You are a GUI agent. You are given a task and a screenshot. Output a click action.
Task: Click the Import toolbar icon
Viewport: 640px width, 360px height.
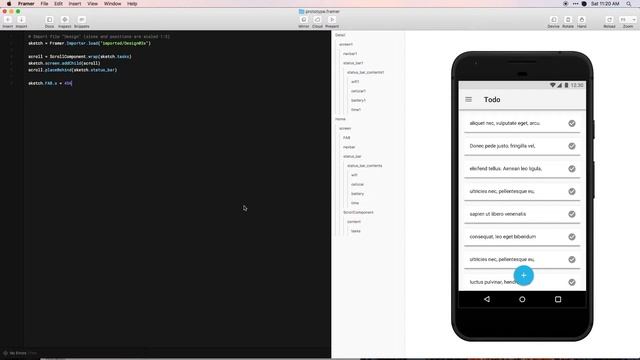[x=21, y=20]
